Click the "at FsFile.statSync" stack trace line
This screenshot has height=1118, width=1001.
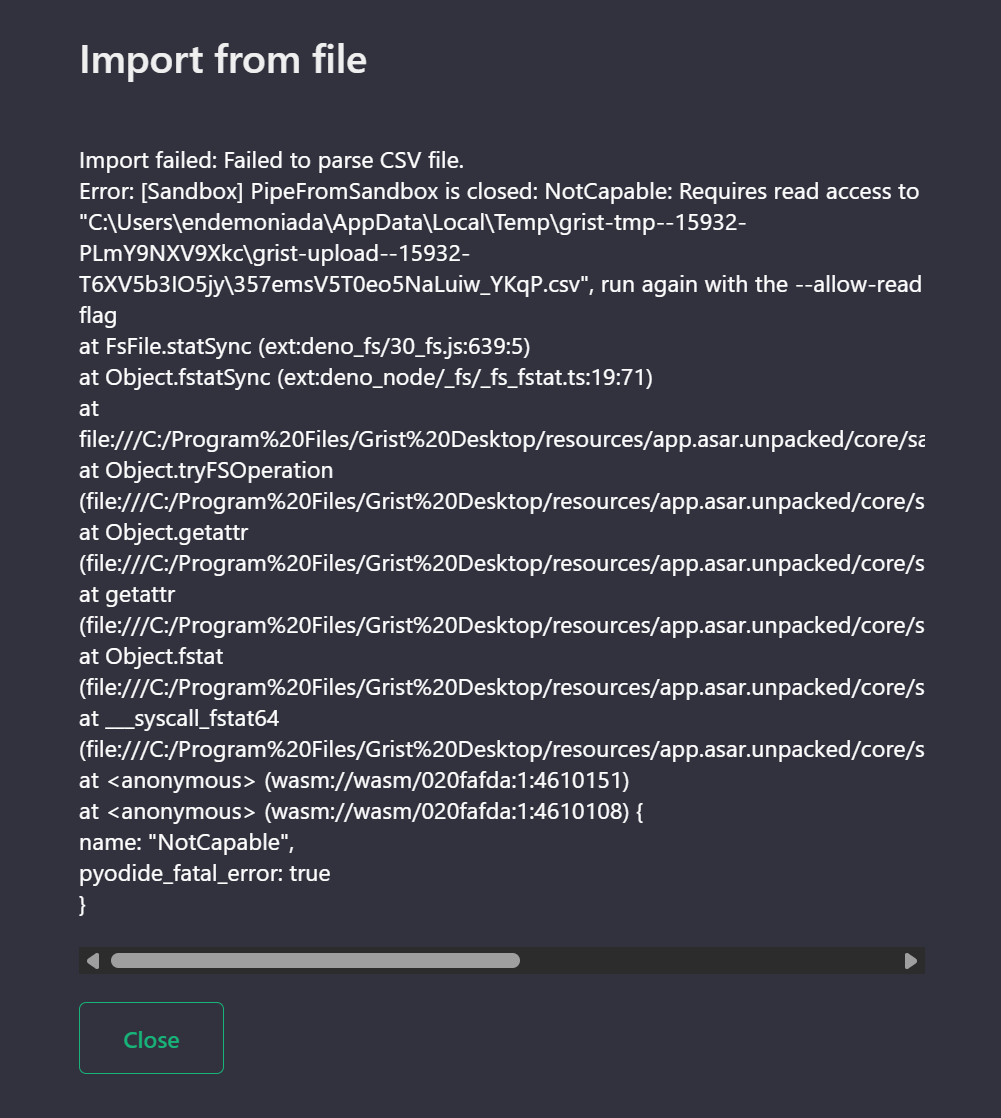click(304, 347)
